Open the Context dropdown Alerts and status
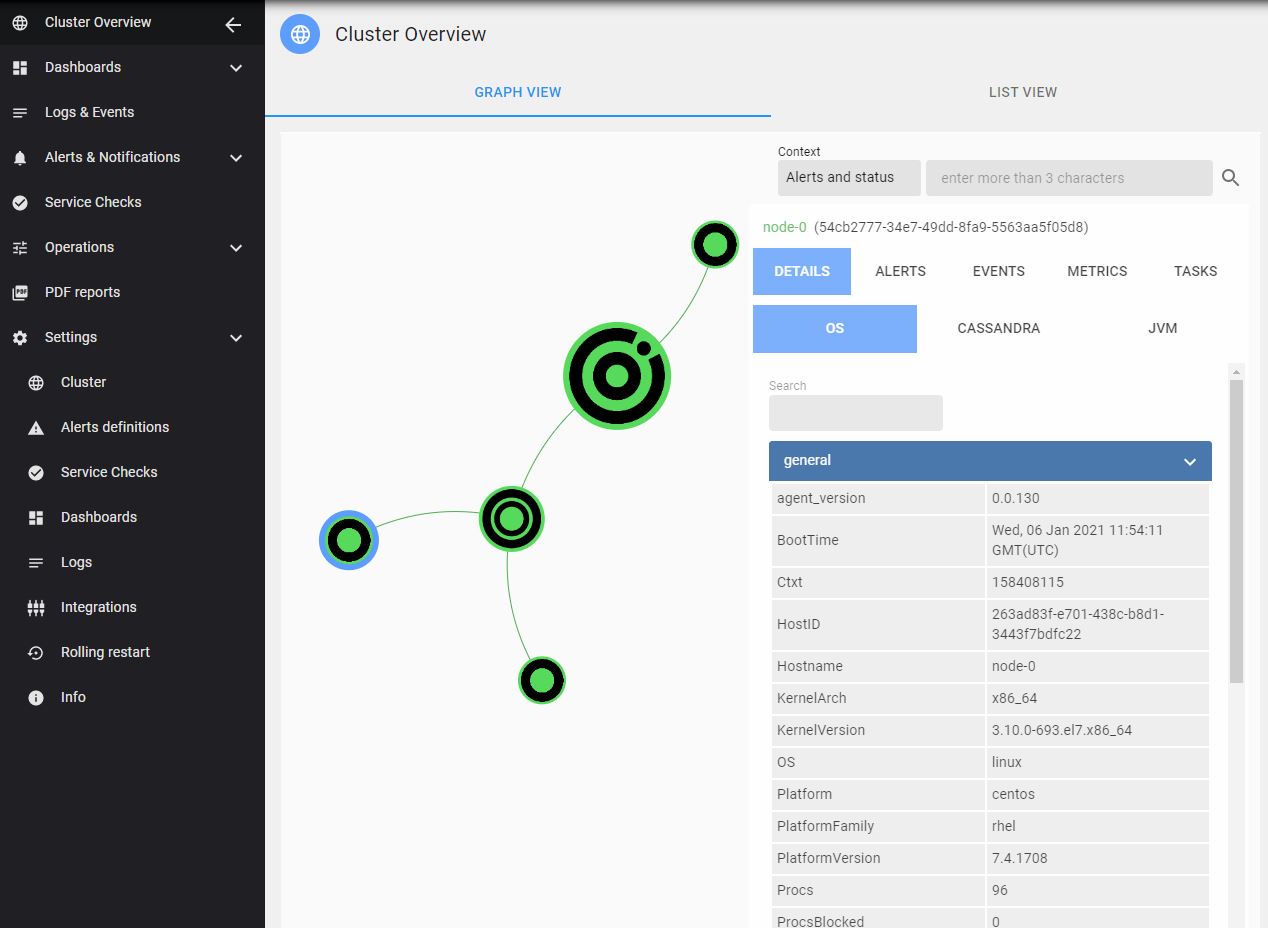The height and width of the screenshot is (928, 1268). 849,178
